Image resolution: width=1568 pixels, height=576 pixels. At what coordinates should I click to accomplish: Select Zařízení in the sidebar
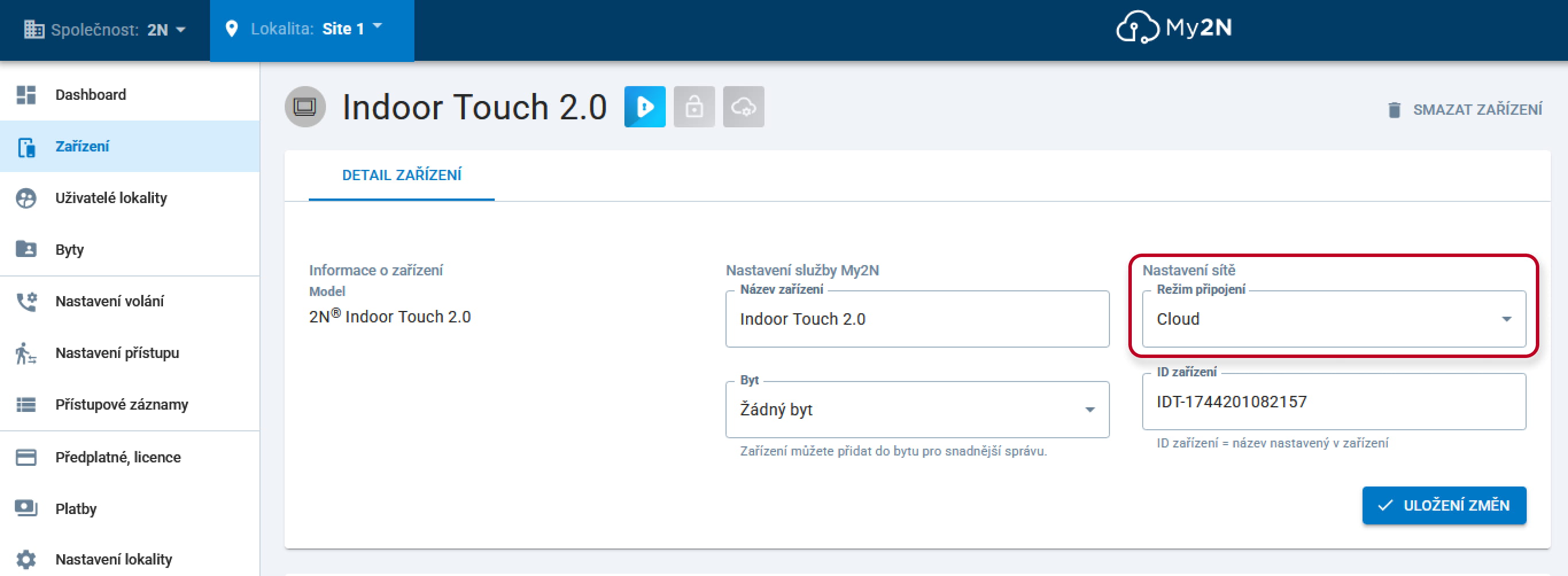tap(130, 147)
